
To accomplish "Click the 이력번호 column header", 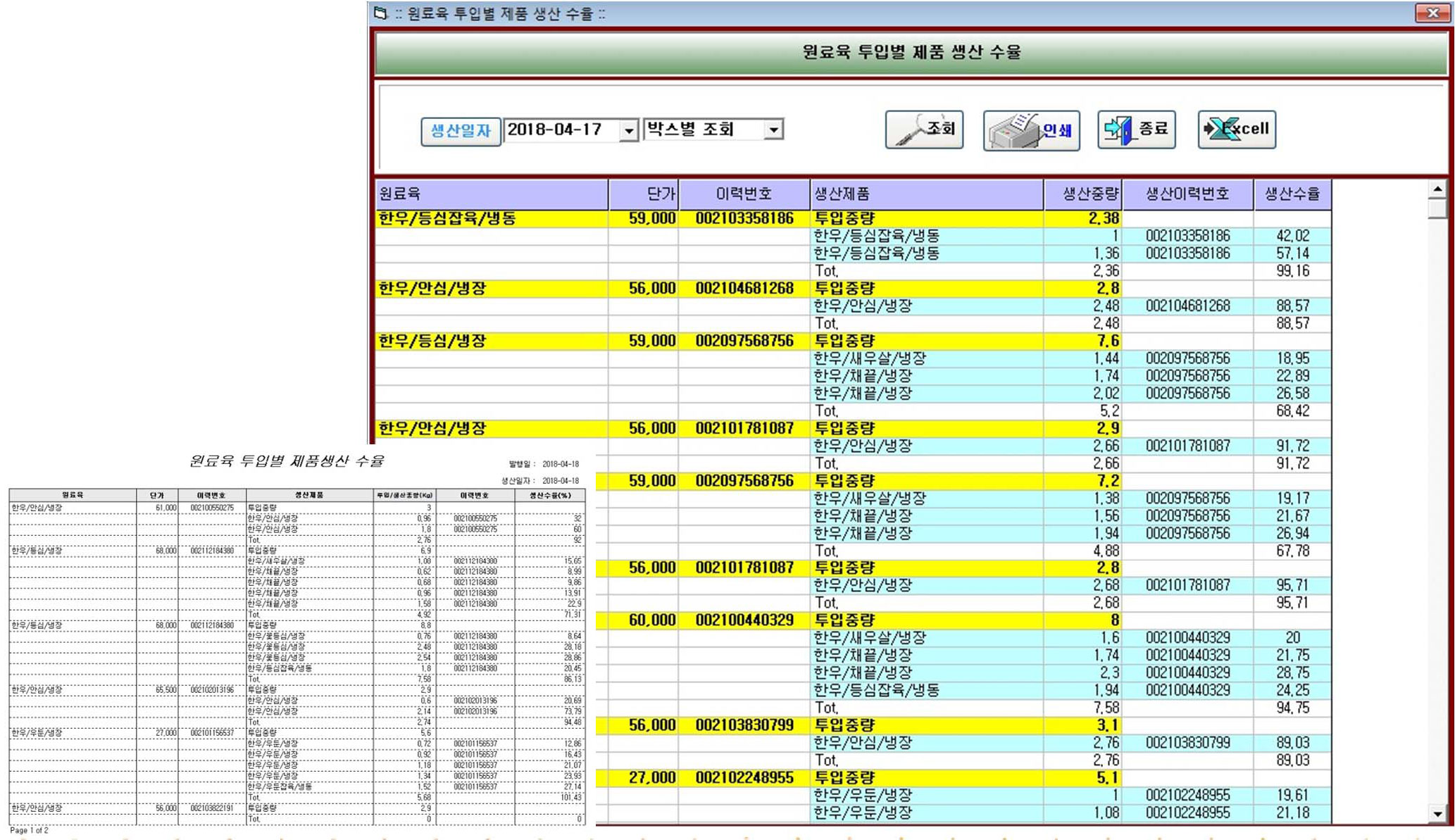I will pos(744,194).
